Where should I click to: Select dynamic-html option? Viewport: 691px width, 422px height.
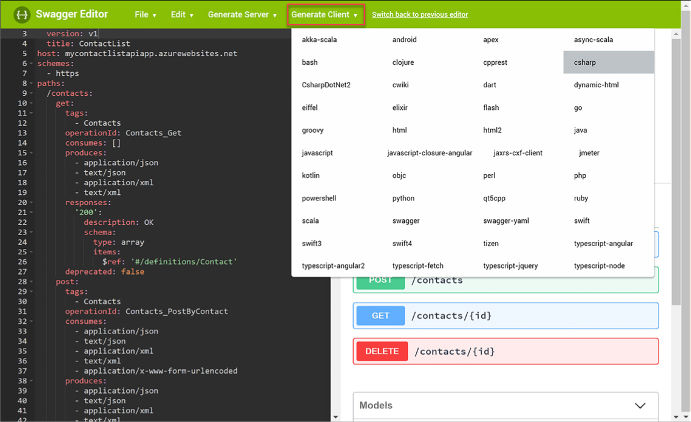pos(596,85)
